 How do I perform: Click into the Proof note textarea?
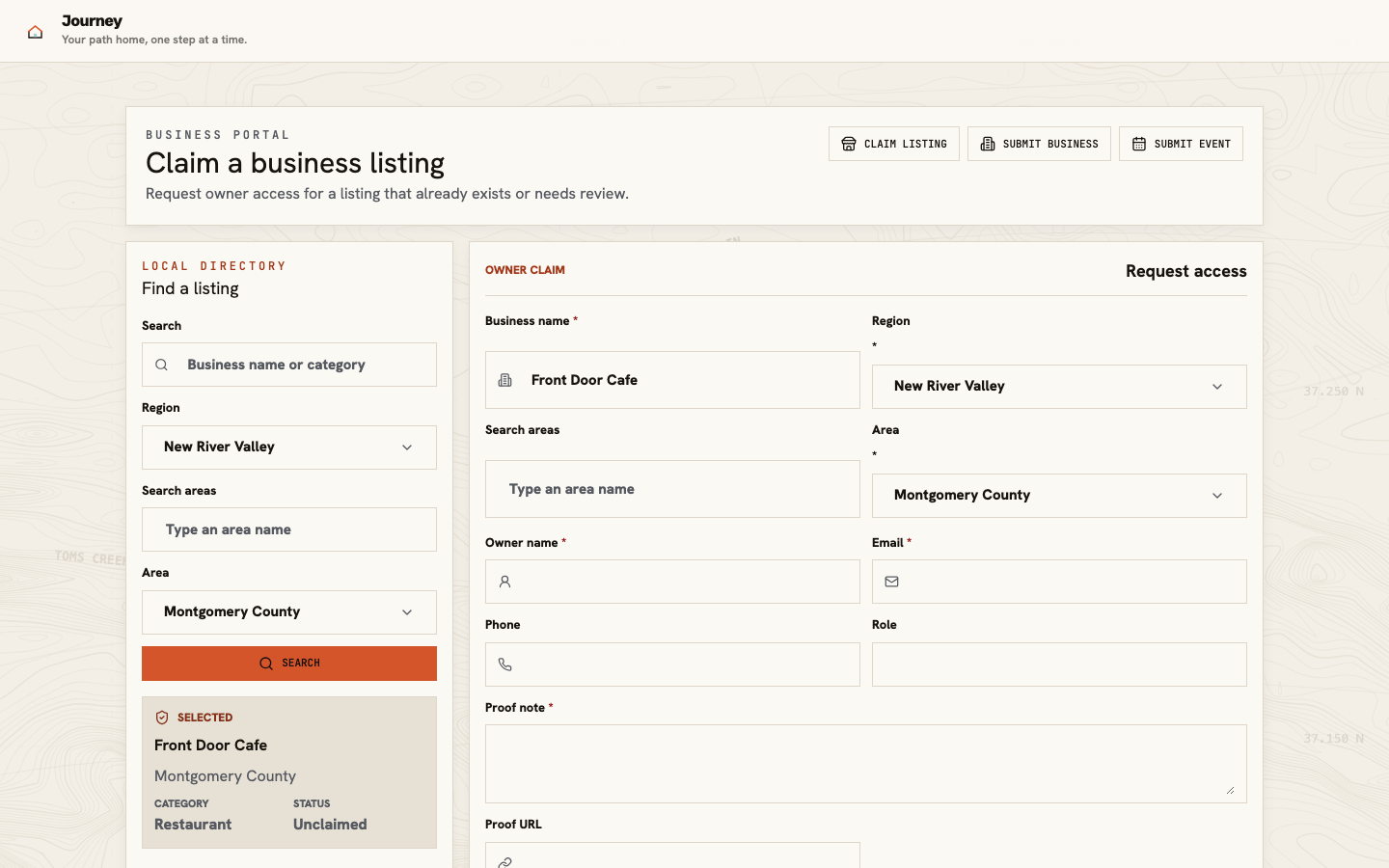(x=866, y=764)
